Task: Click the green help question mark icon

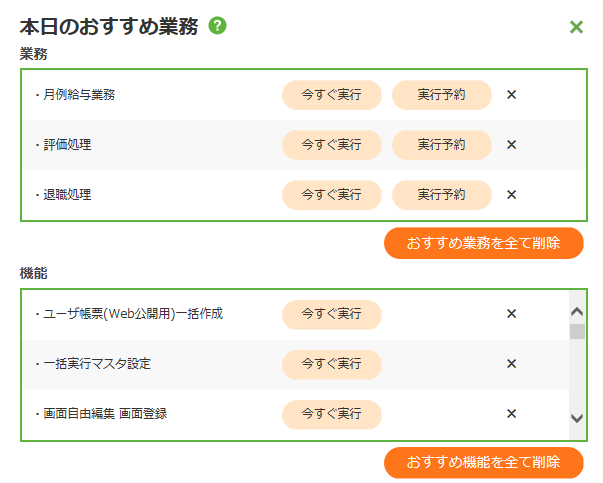Action: coord(218,26)
